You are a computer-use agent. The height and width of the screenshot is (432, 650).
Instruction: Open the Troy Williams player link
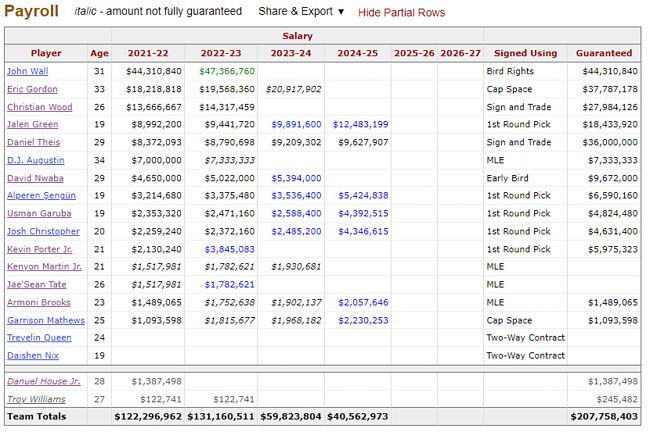coord(35,398)
